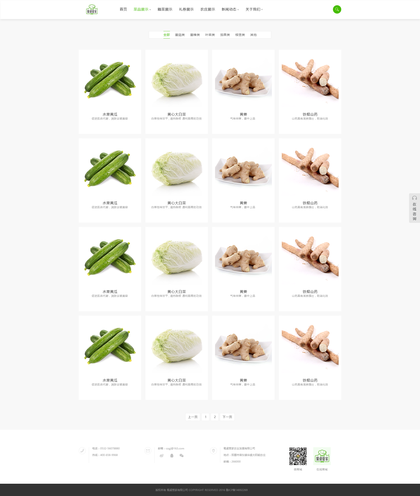Click the location pin icon in footer
Screen dimensions: 420x496
pos(213,451)
